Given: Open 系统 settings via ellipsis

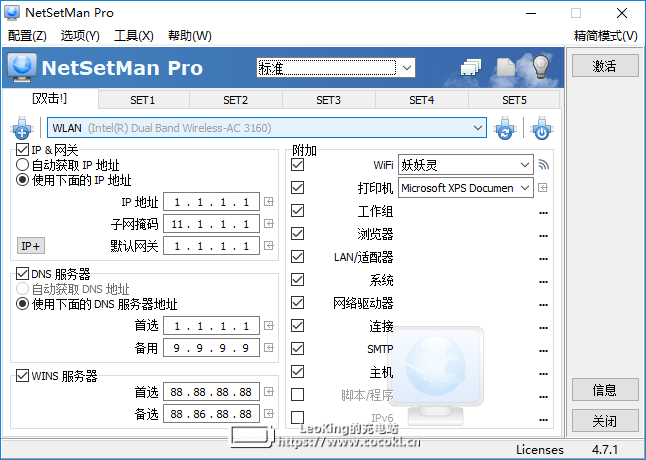Looking at the screenshot, I should pos(543,282).
